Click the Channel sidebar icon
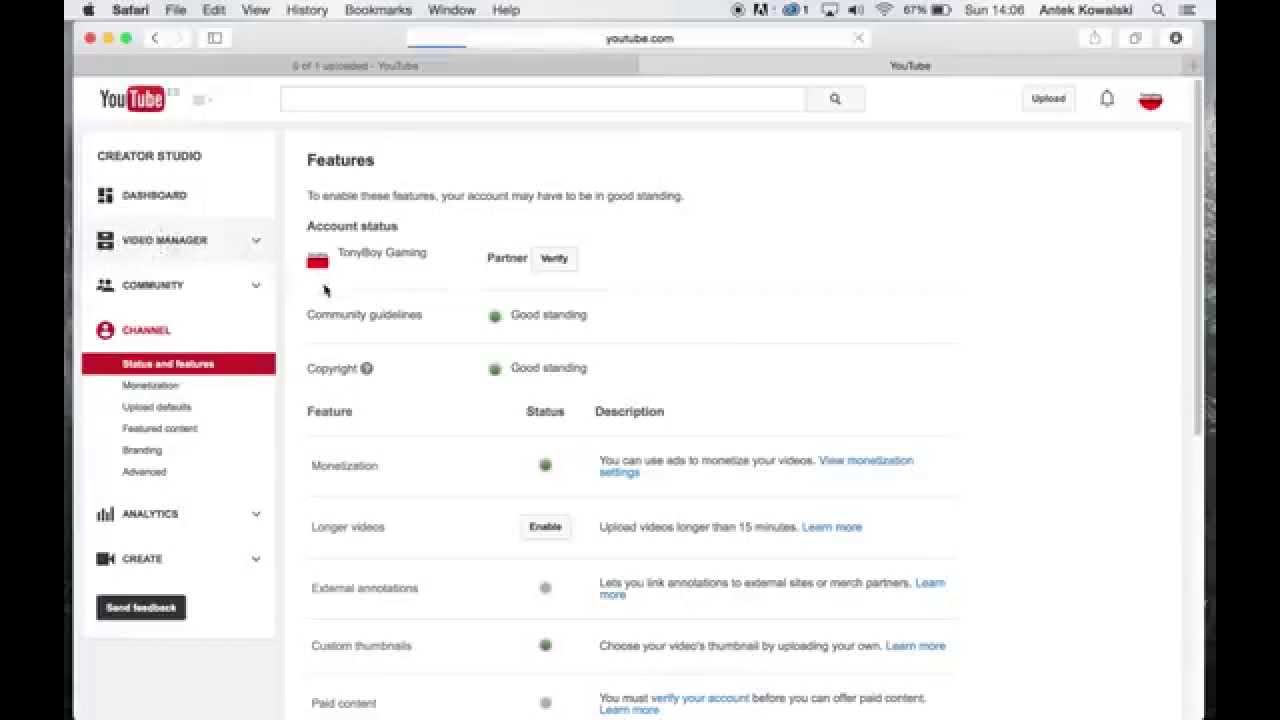This screenshot has height=720, width=1280. point(105,330)
